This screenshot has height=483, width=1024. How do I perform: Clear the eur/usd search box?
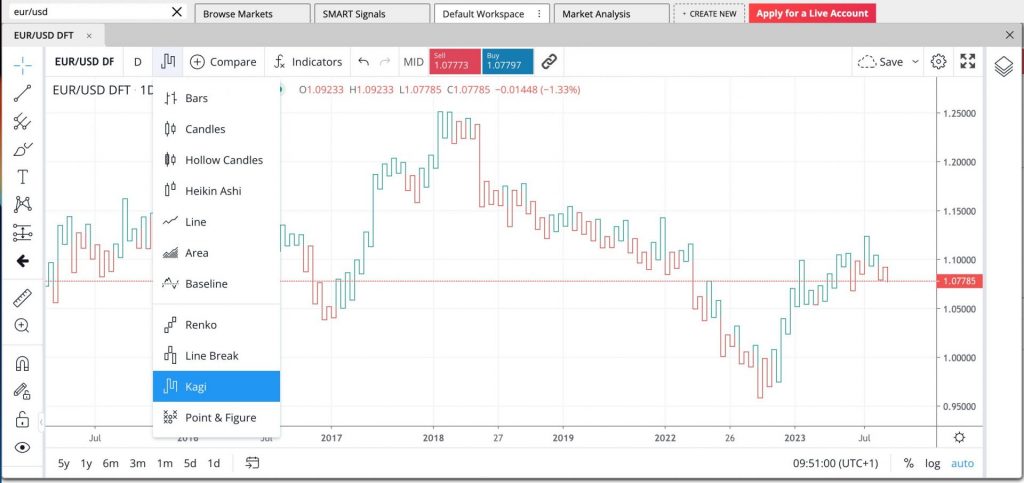pyautogui.click(x=177, y=12)
